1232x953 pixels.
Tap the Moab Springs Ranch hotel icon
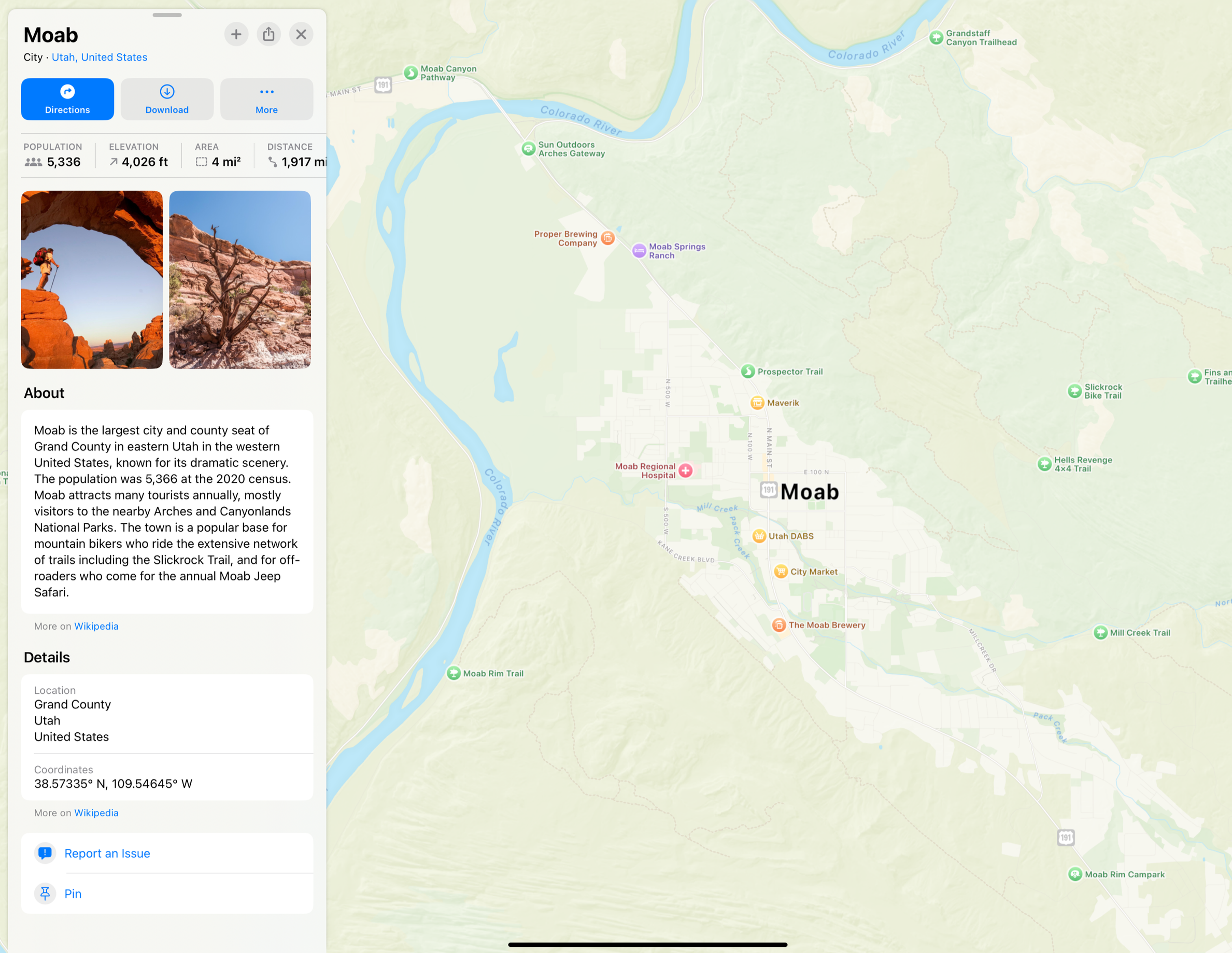tap(639, 251)
